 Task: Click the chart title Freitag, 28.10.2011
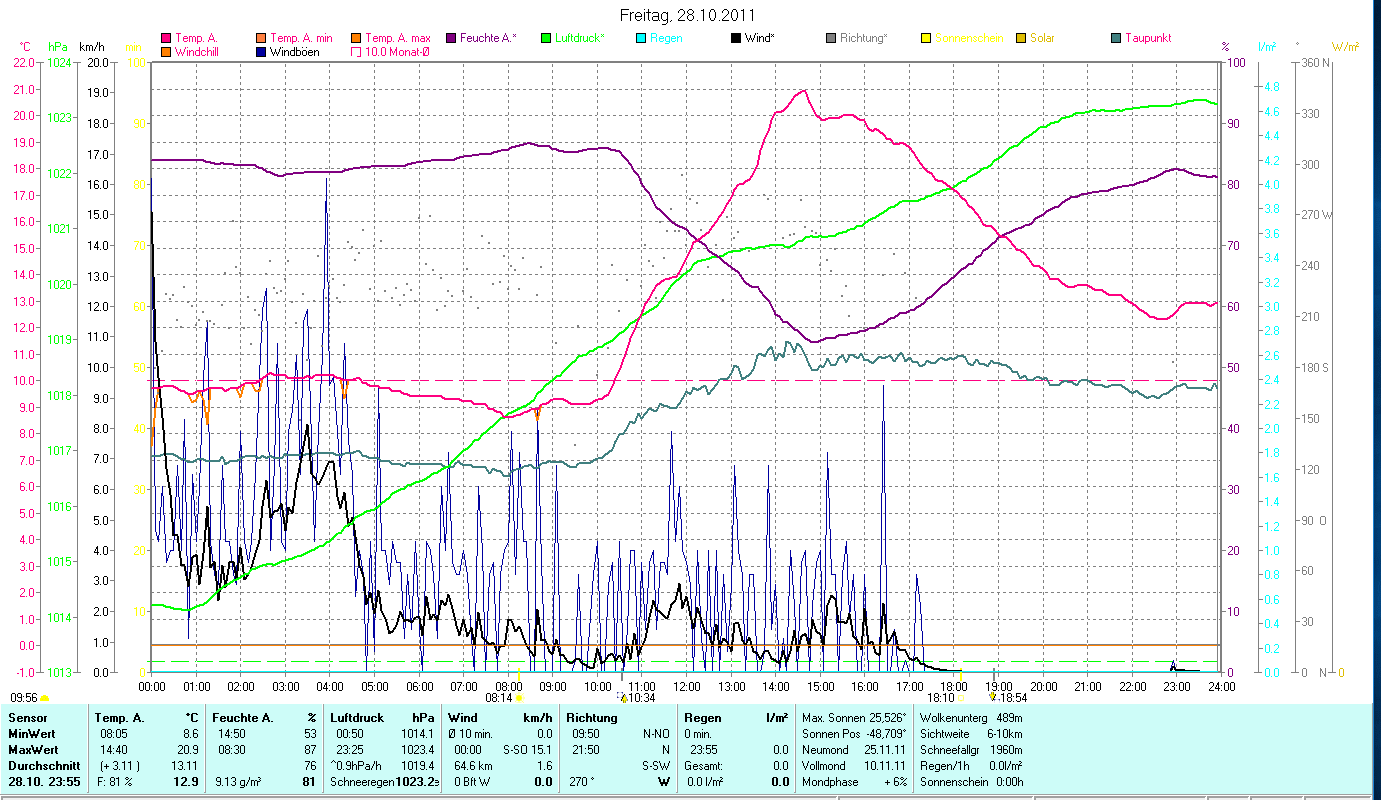click(687, 15)
